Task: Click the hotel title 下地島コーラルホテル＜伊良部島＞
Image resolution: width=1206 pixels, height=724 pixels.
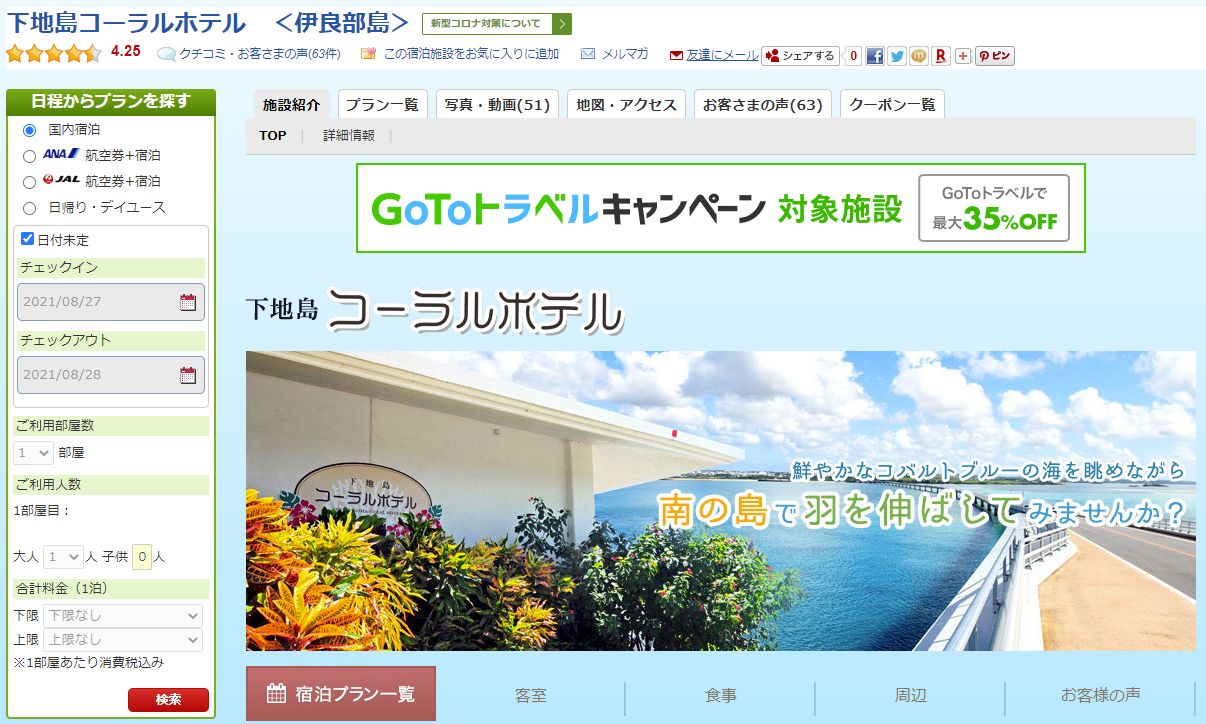Action: [x=208, y=22]
